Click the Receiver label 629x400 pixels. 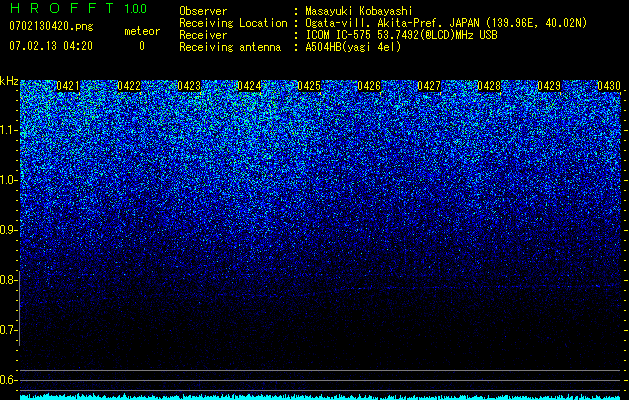pos(203,35)
